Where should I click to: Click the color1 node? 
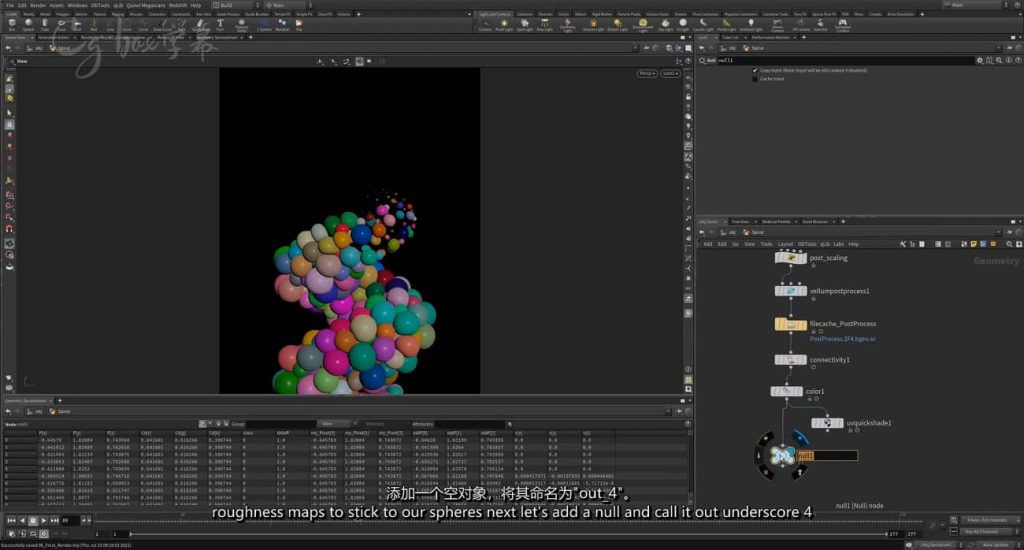tap(786, 391)
